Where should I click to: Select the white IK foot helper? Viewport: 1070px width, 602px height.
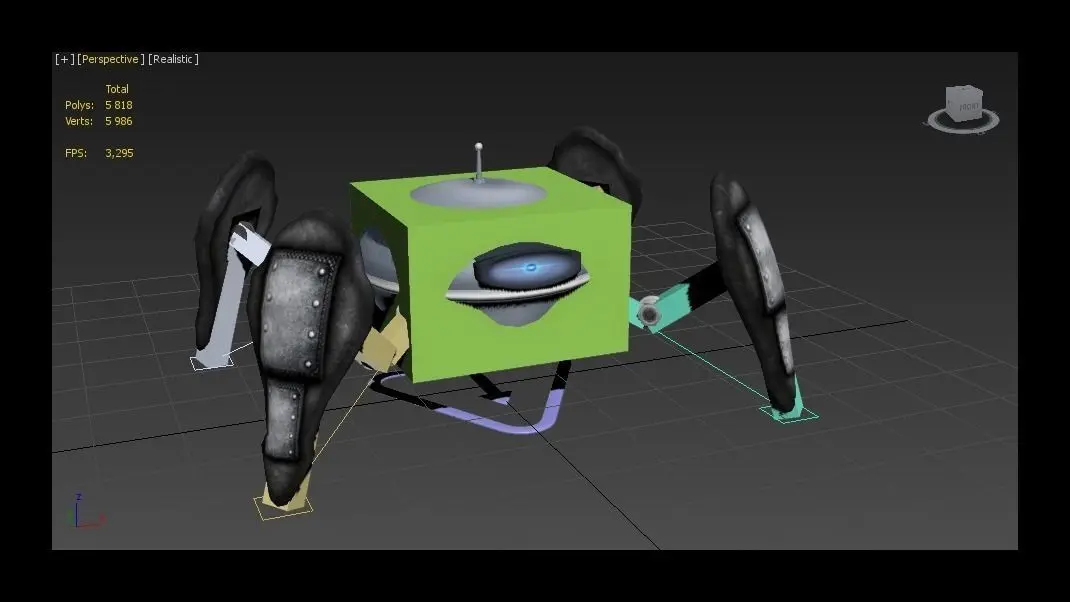(212, 362)
